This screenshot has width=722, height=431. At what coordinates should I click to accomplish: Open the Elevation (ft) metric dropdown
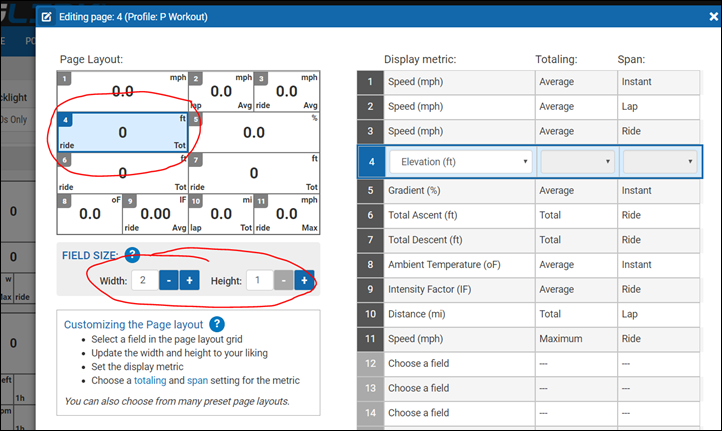click(460, 161)
